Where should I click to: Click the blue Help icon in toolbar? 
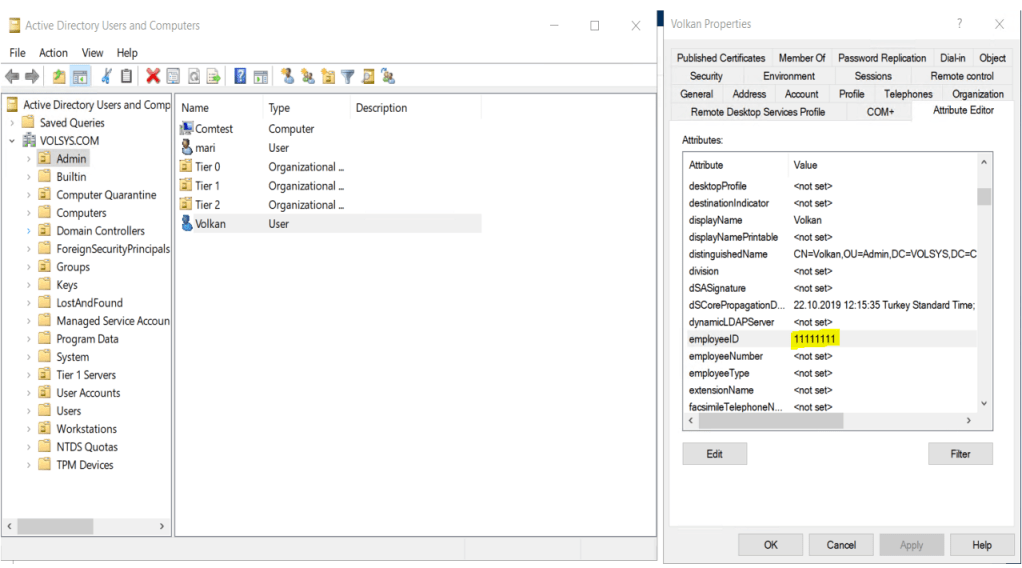[x=240, y=76]
